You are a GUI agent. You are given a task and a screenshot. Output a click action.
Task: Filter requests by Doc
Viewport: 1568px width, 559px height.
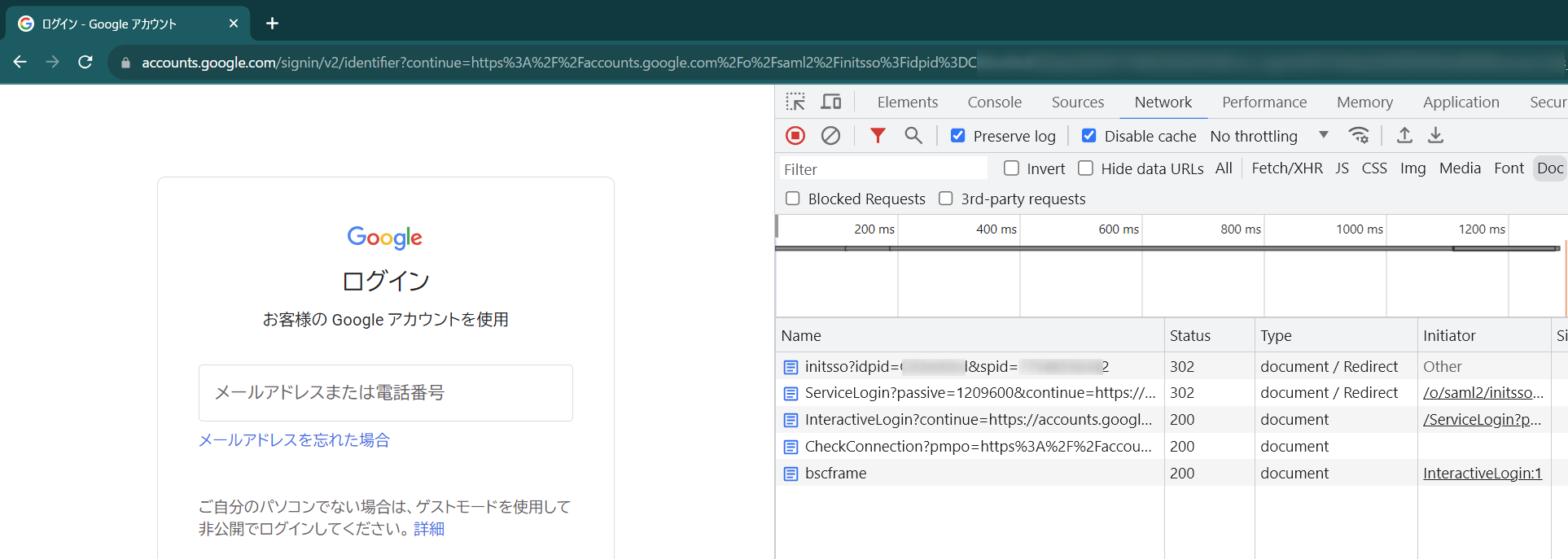(1550, 168)
